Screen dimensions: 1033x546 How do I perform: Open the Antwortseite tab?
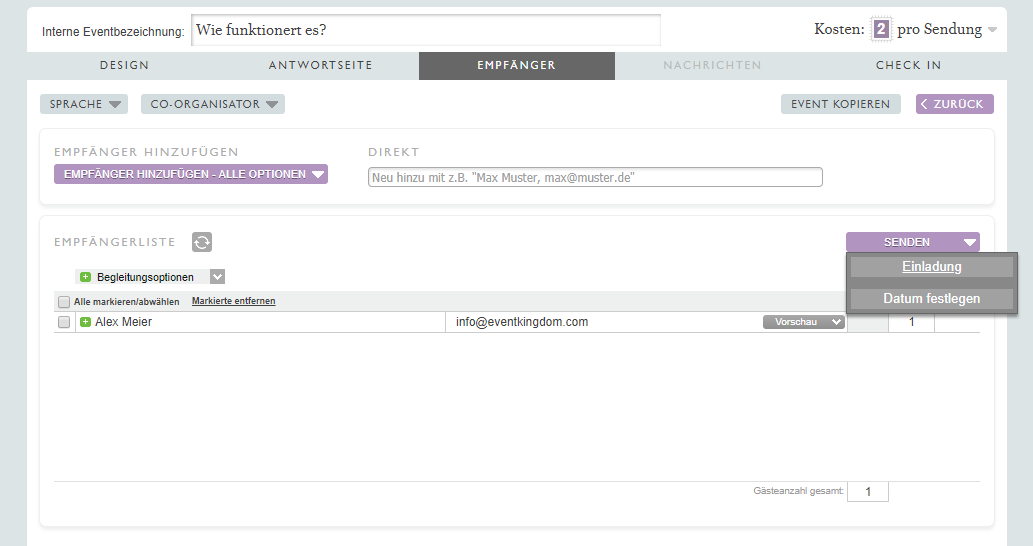tap(320, 66)
